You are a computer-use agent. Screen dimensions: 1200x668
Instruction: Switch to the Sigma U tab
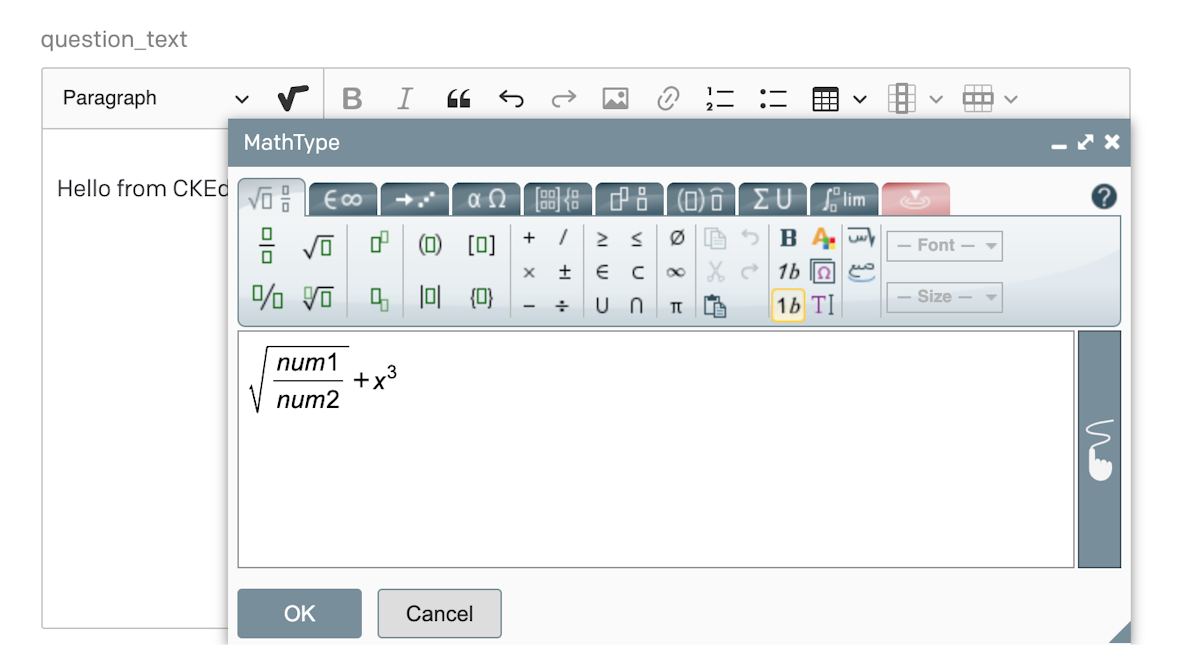pyautogui.click(x=771, y=199)
